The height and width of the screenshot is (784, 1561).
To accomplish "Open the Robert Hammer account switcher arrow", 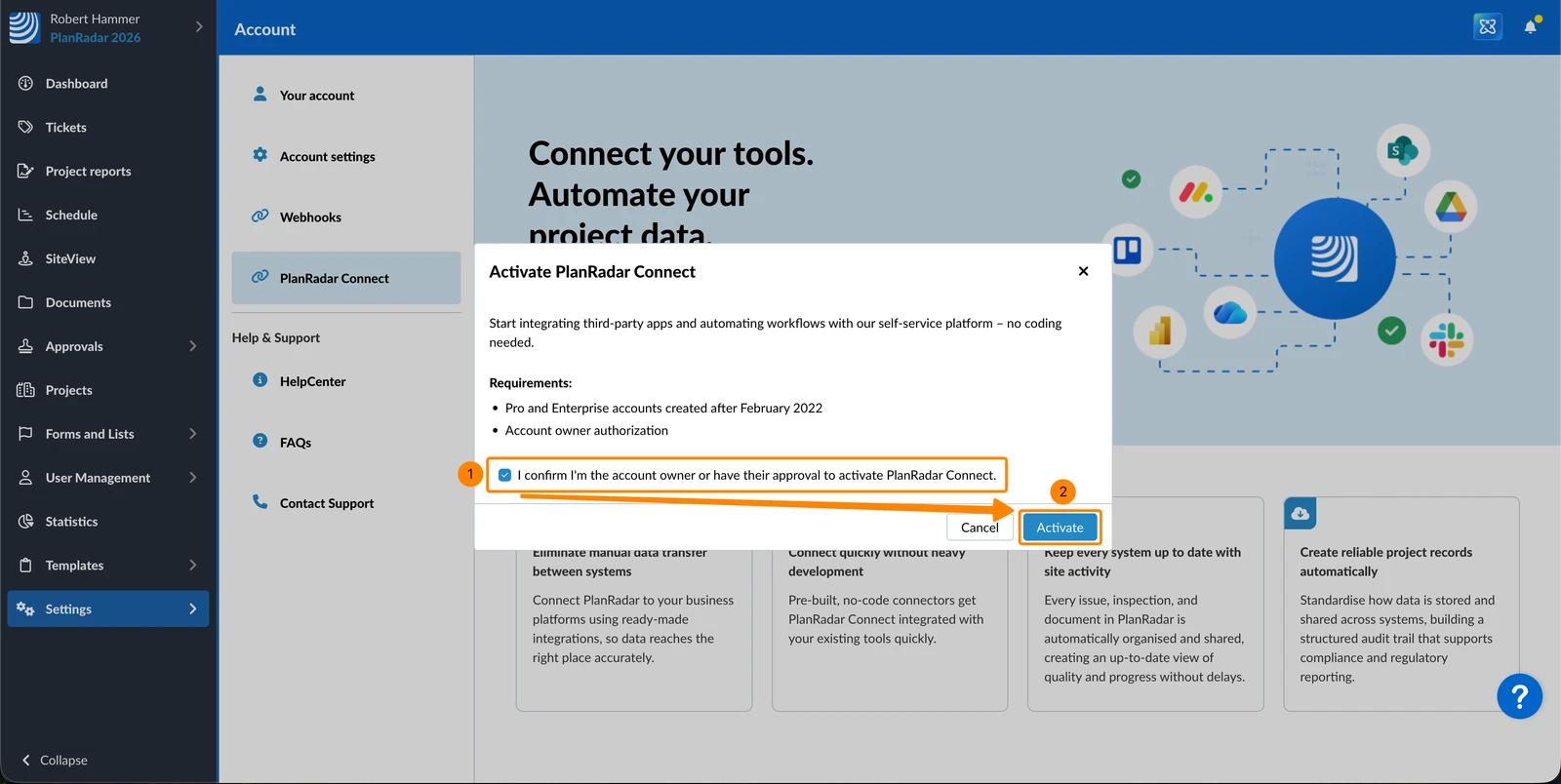I will [x=199, y=27].
